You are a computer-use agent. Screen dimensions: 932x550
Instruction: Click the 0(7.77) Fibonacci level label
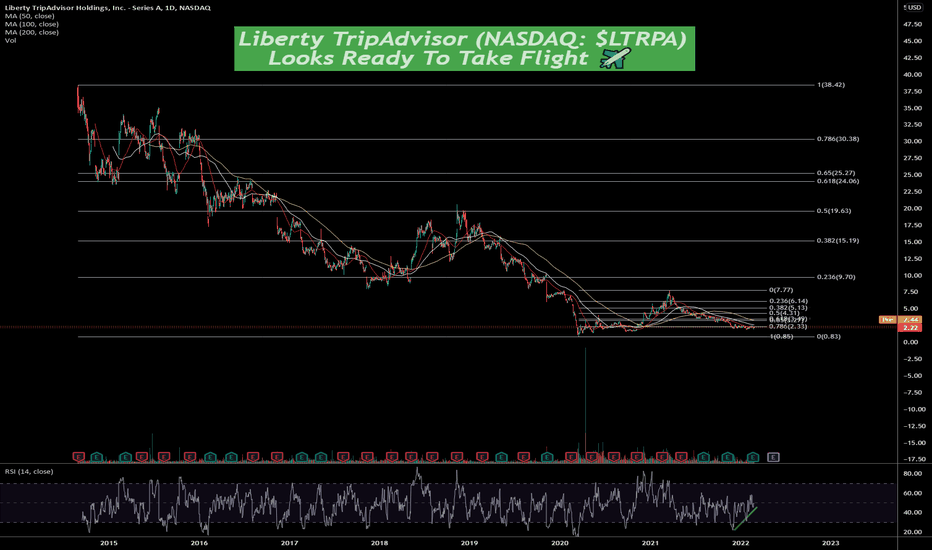click(x=781, y=290)
